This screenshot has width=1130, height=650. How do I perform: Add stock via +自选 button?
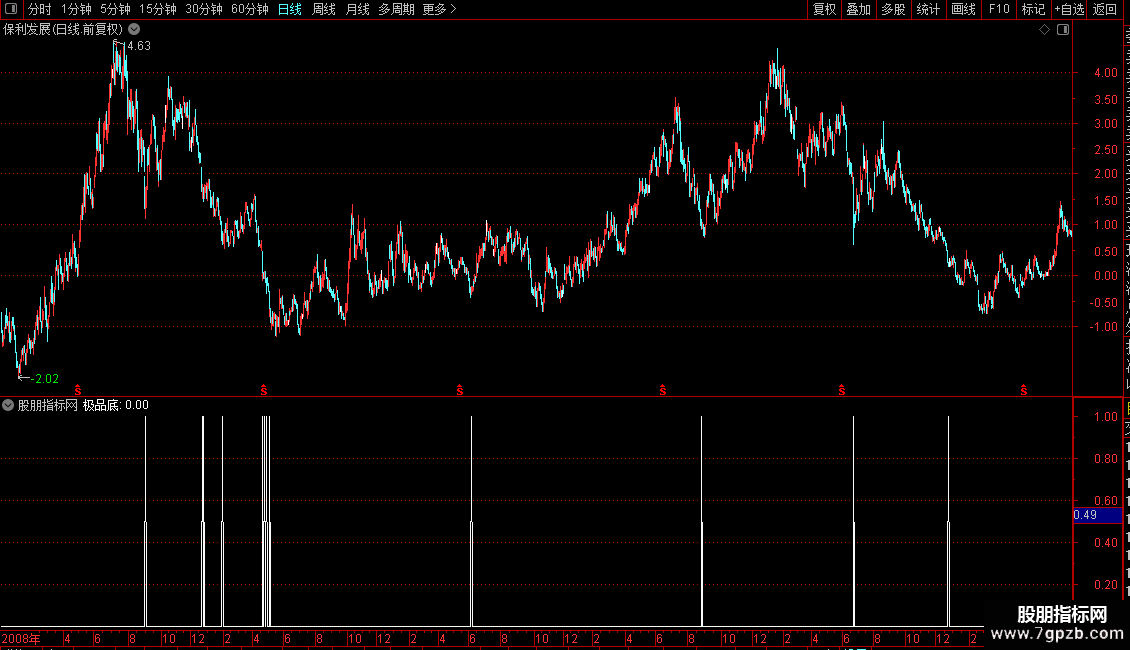click(1069, 9)
